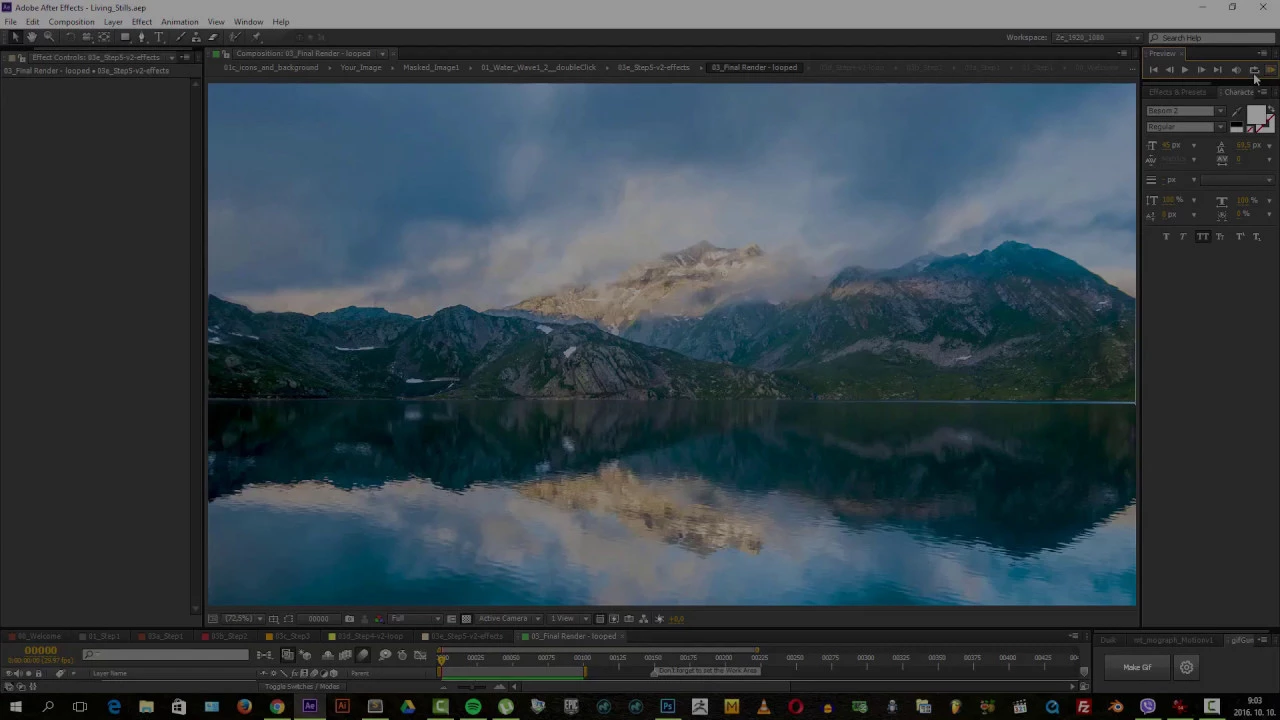This screenshot has height=720, width=1280.
Task: Open the Preview panel menu
Action: (1262, 53)
